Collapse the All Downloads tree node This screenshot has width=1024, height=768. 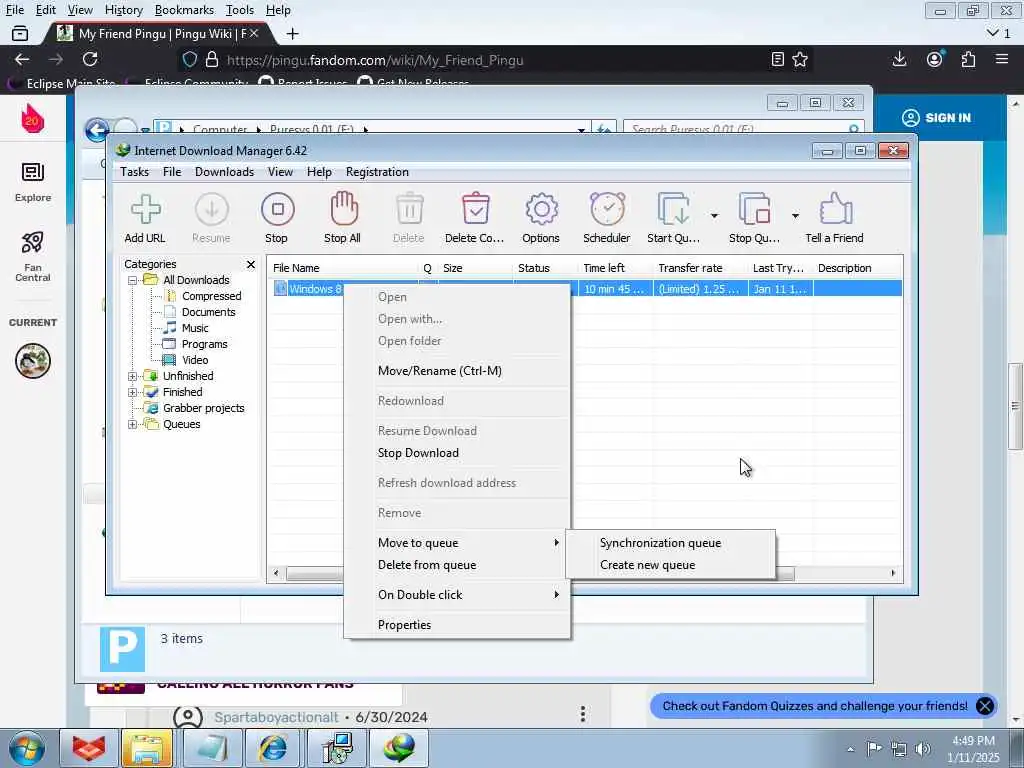[133, 280]
